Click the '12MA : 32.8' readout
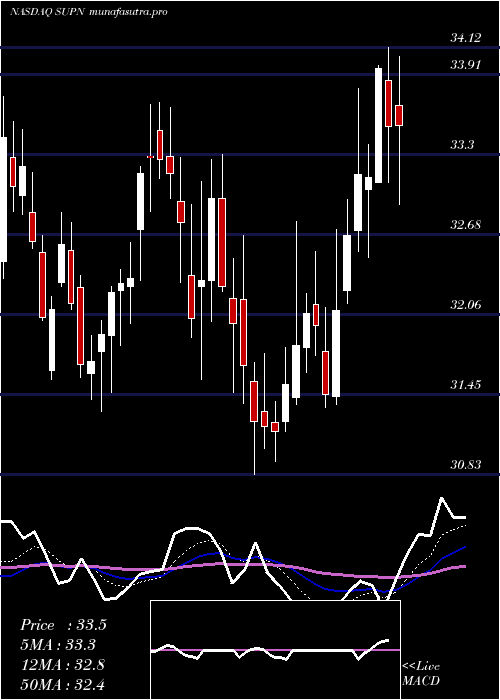 62,664
